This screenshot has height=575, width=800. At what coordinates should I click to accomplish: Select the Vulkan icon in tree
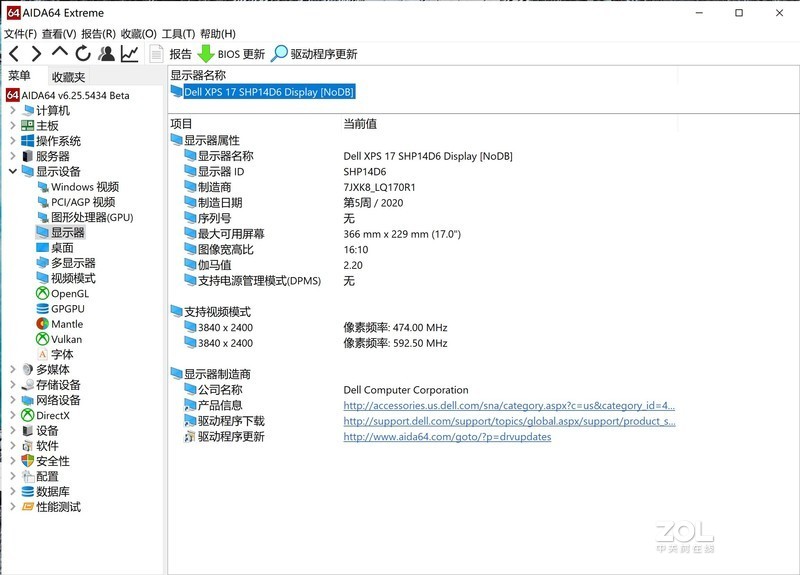[42, 339]
